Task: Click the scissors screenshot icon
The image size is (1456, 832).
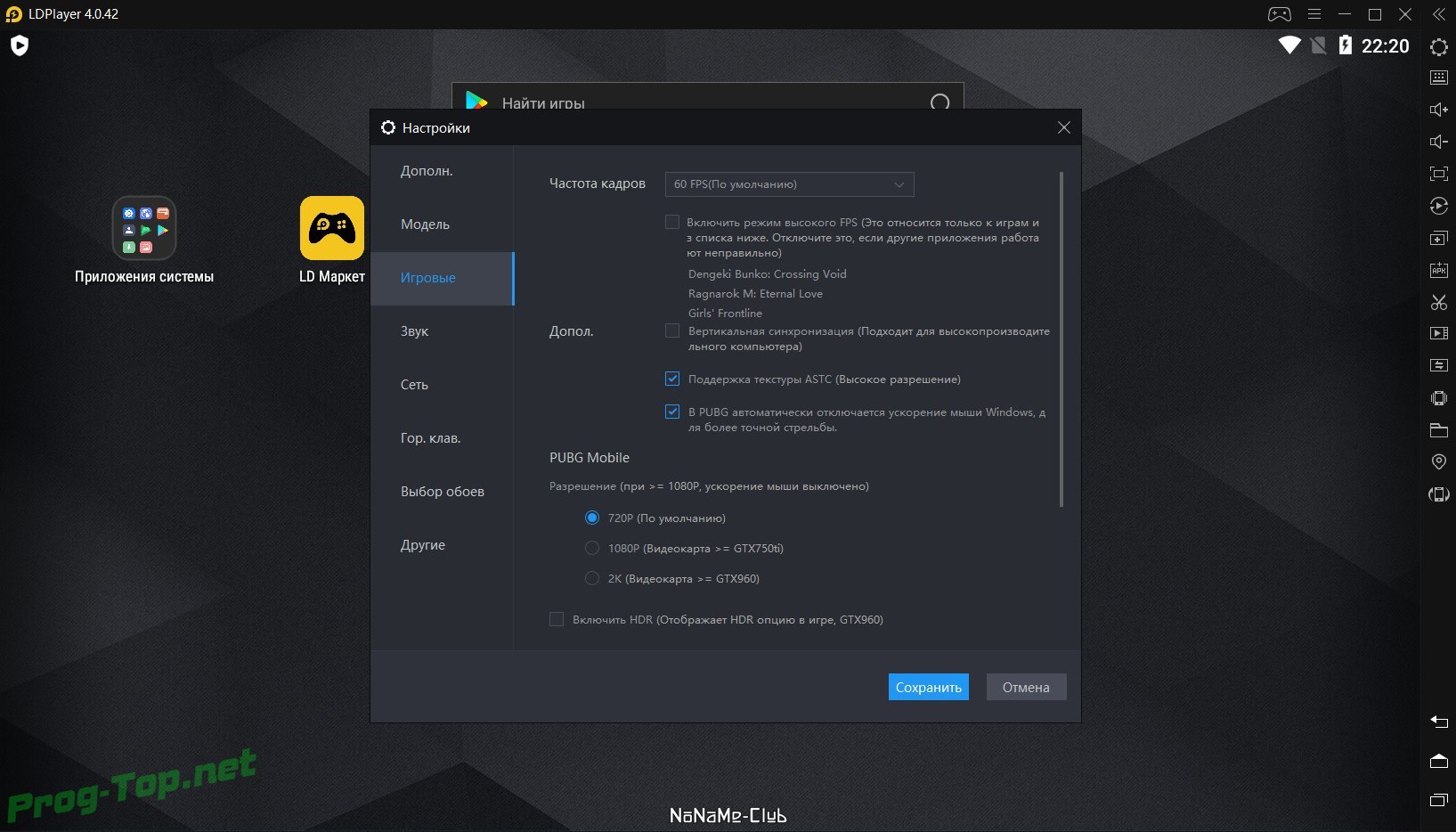Action: tap(1438, 302)
